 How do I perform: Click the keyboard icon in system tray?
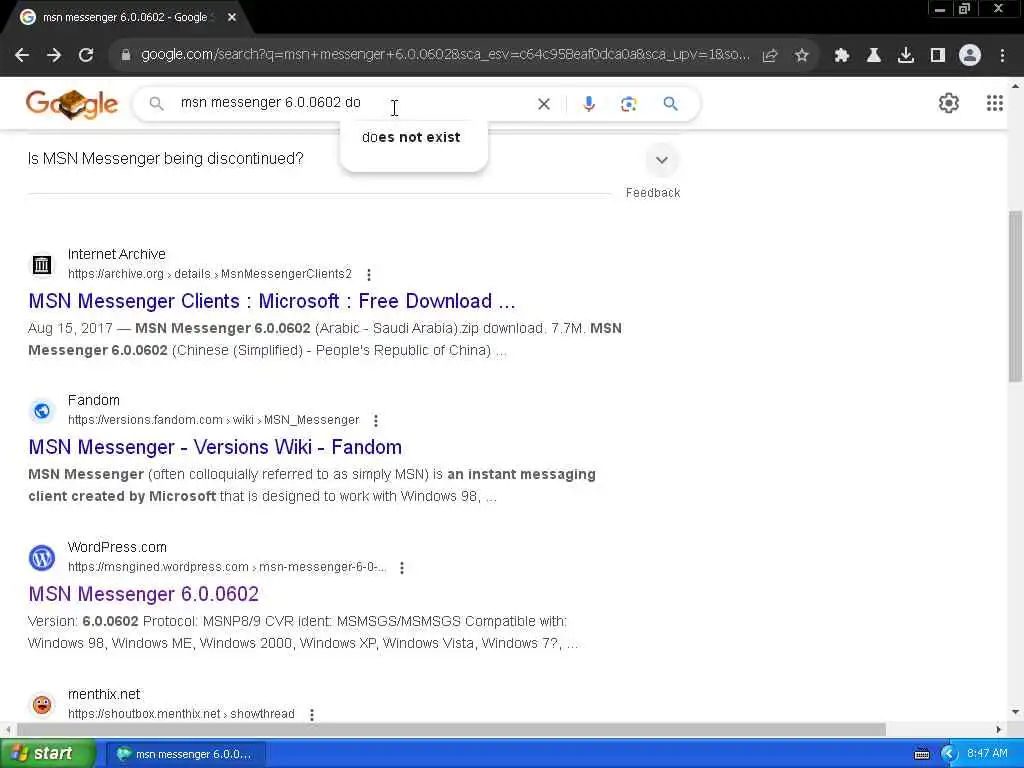coord(921,754)
